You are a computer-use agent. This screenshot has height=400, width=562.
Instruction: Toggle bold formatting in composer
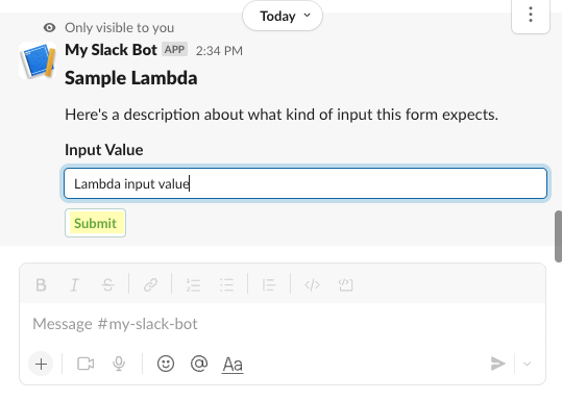coord(41,285)
